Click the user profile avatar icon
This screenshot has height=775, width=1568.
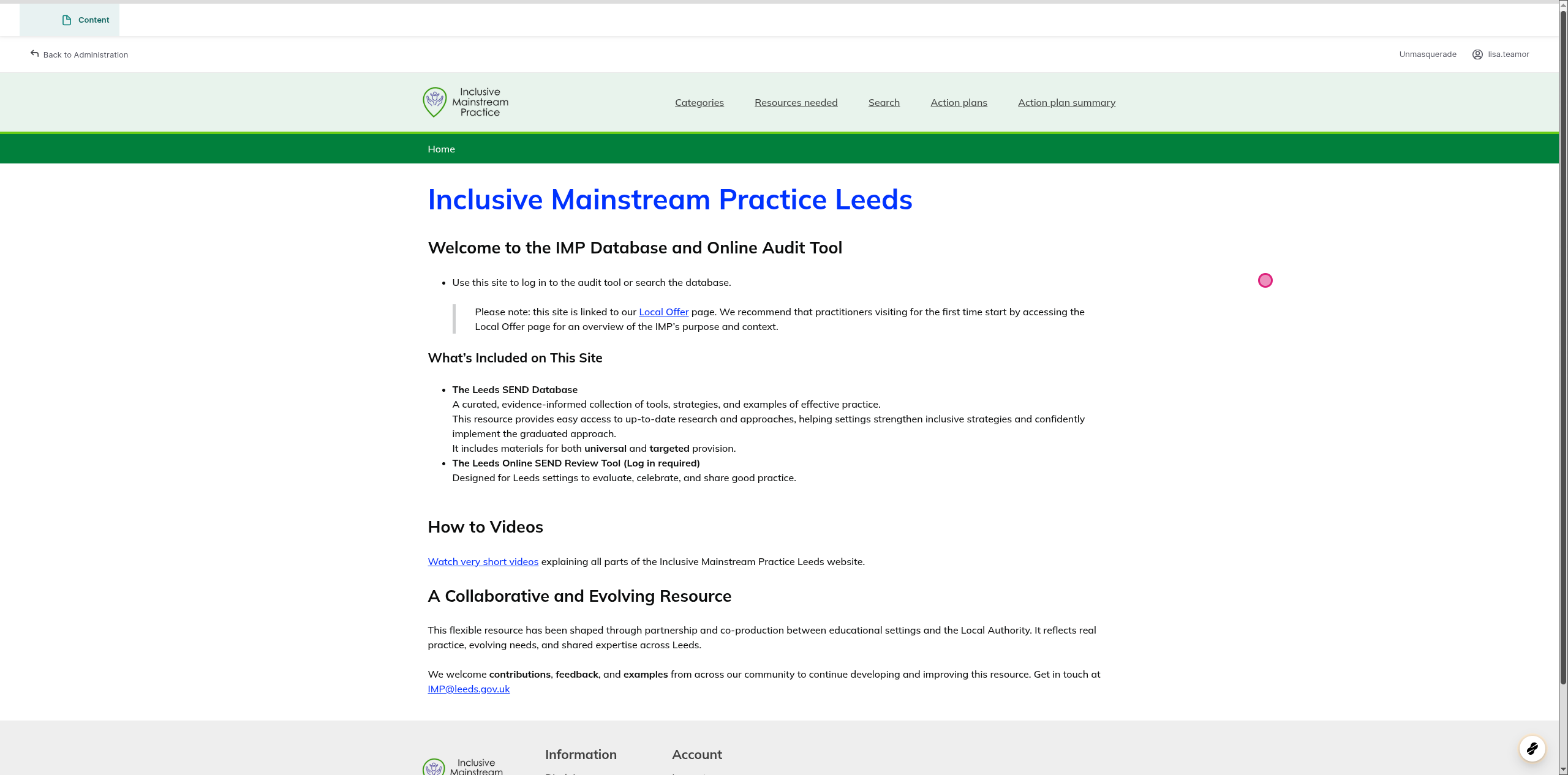tap(1477, 54)
